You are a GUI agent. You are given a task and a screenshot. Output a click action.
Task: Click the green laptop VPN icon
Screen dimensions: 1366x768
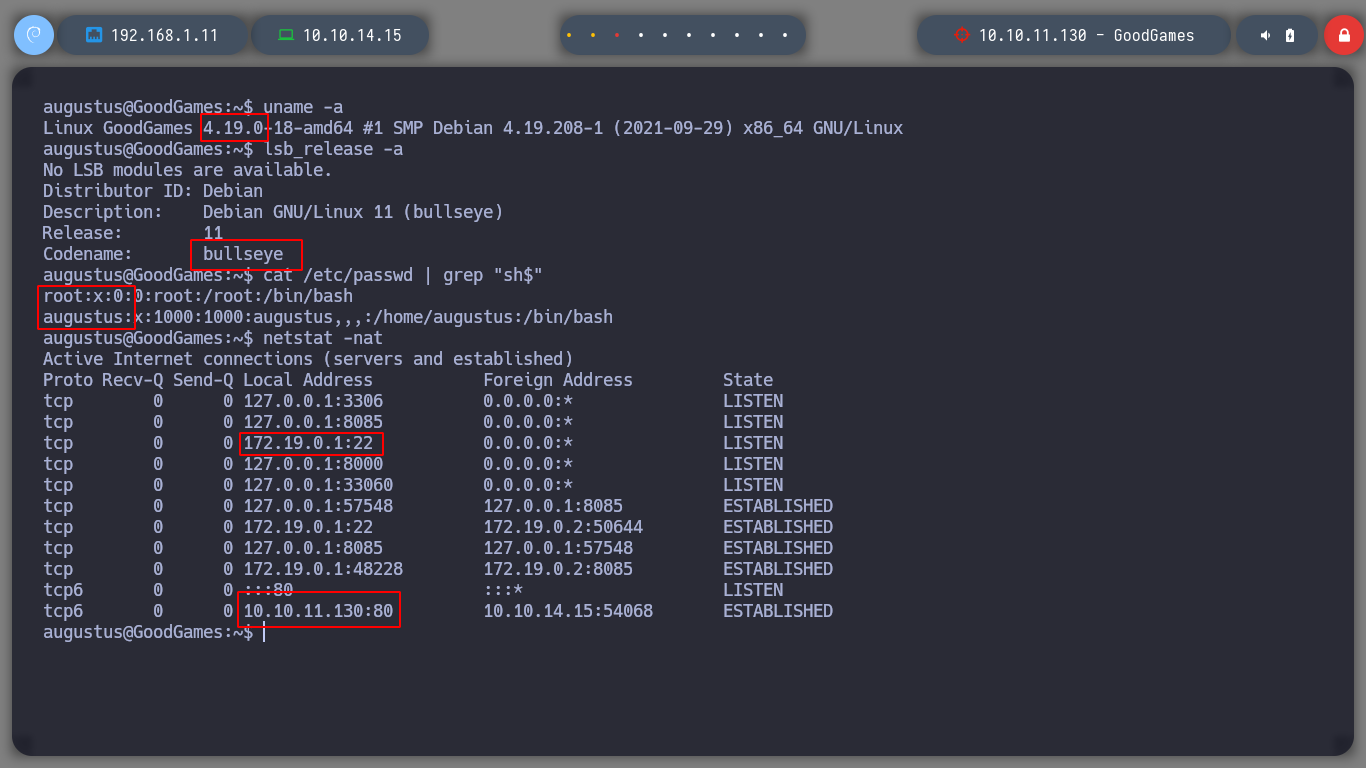pyautogui.click(x=286, y=35)
